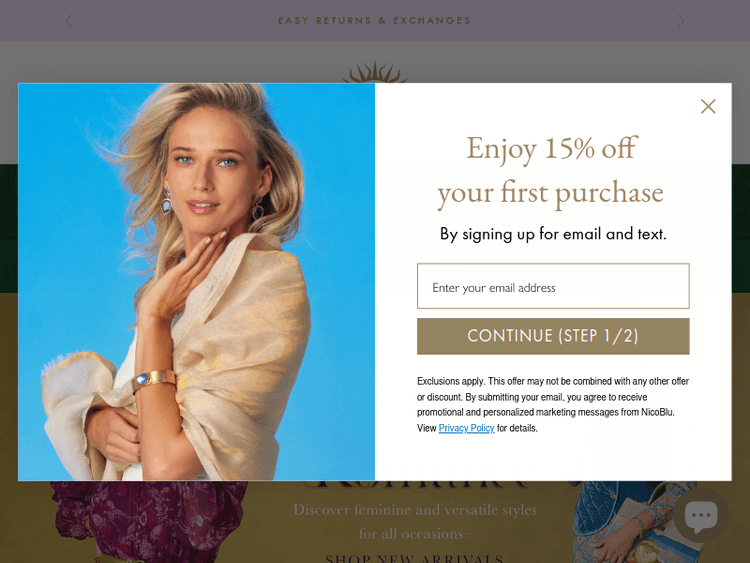
Task: Click the Easy Returns & Exchanges announcement
Action: (375, 21)
